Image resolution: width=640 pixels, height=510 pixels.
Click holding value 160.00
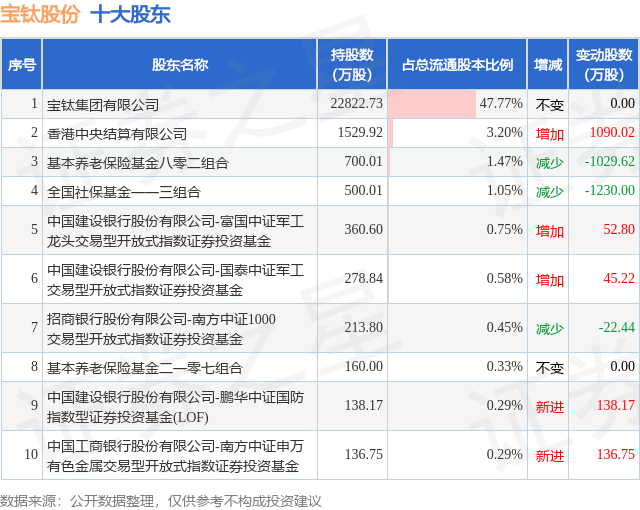coord(363,366)
